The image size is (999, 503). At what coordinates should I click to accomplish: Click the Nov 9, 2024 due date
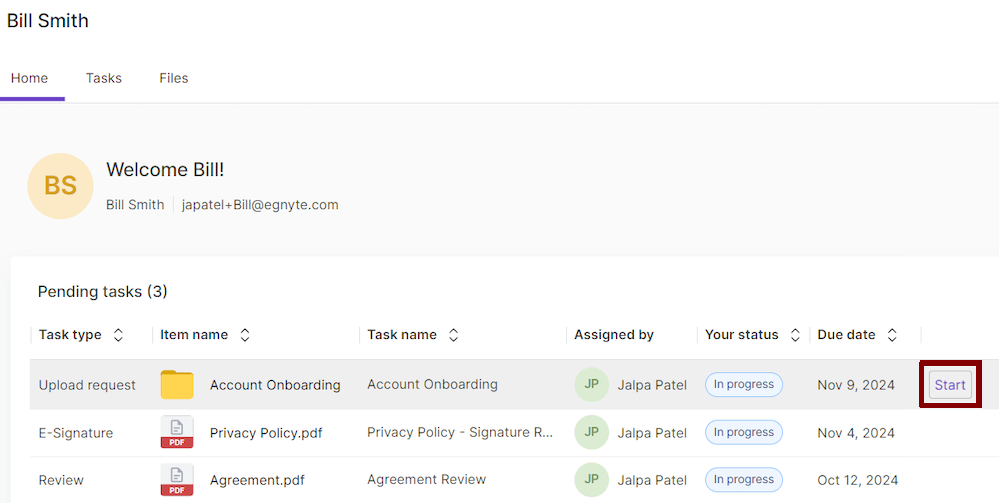point(856,385)
